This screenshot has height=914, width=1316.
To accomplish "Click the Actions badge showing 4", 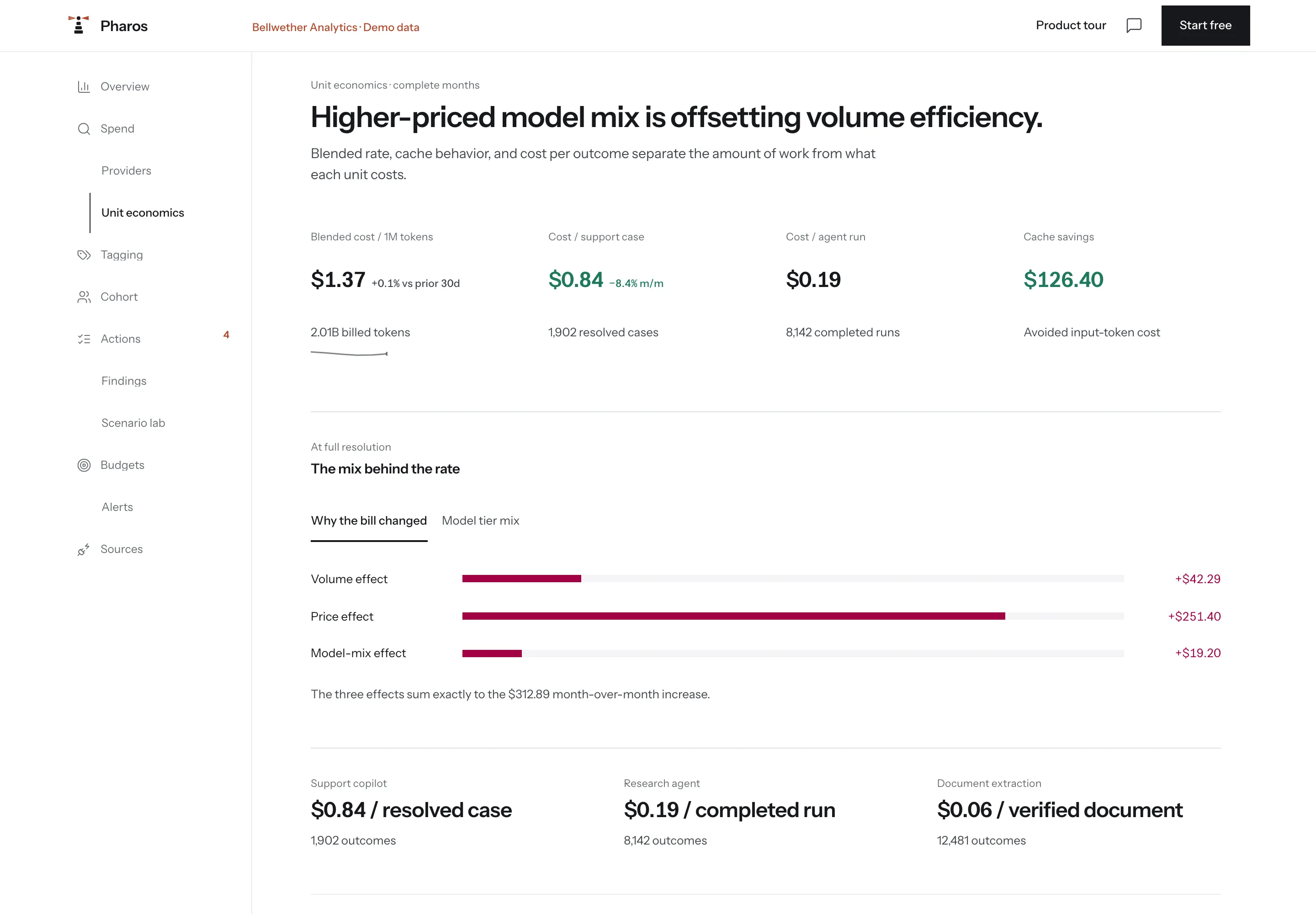I will point(226,335).
